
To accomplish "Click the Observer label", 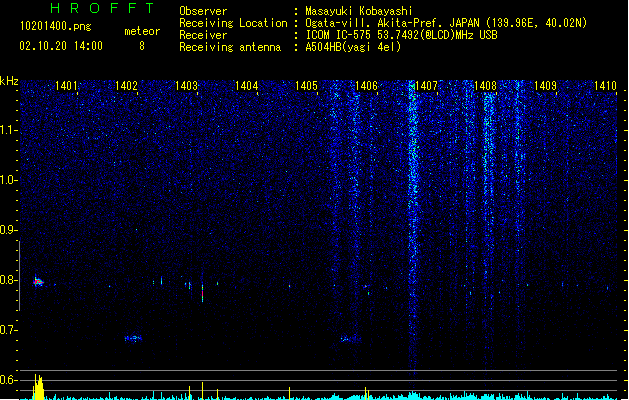I will click(203, 11).
